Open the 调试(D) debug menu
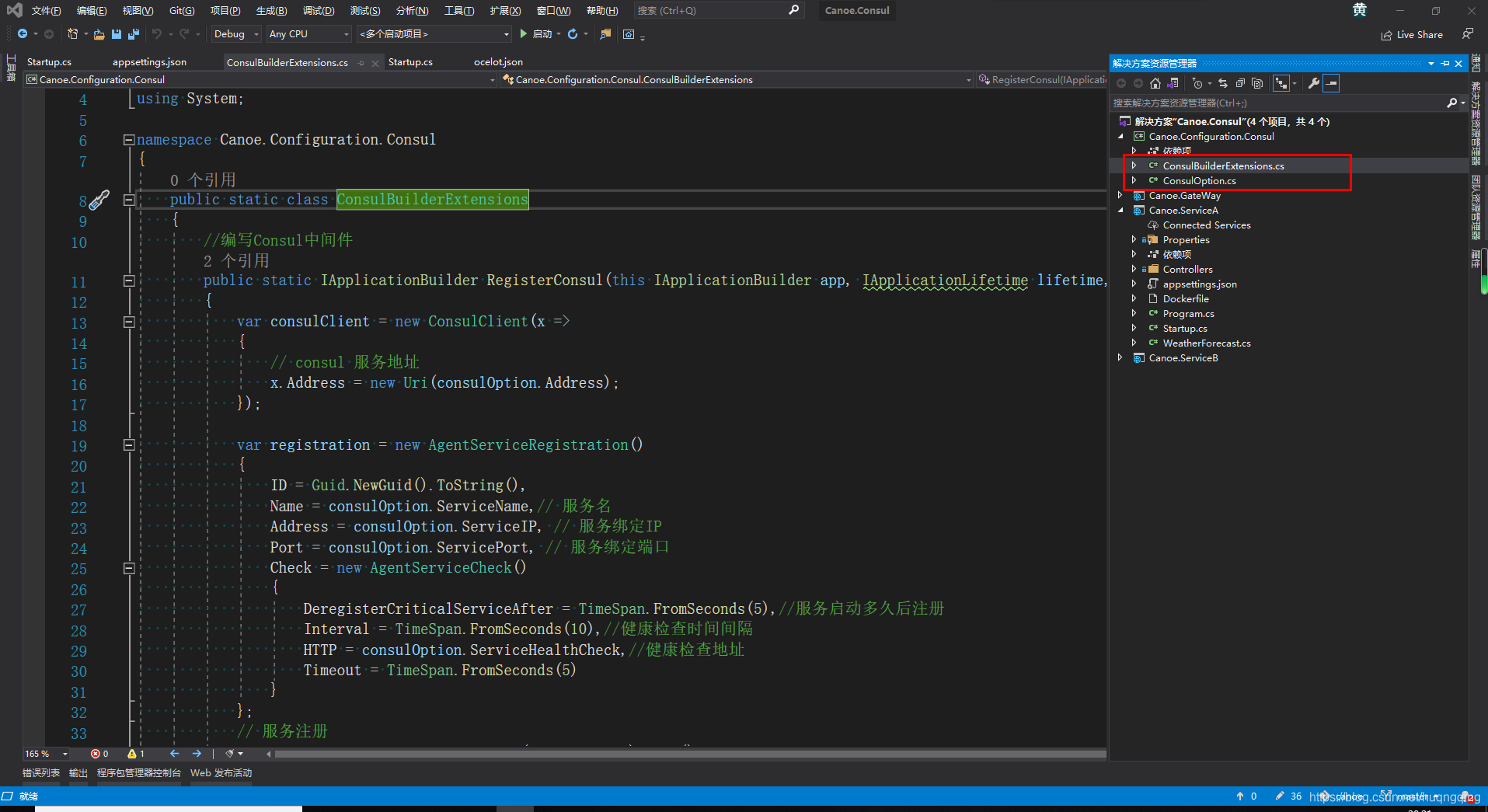 319,11
